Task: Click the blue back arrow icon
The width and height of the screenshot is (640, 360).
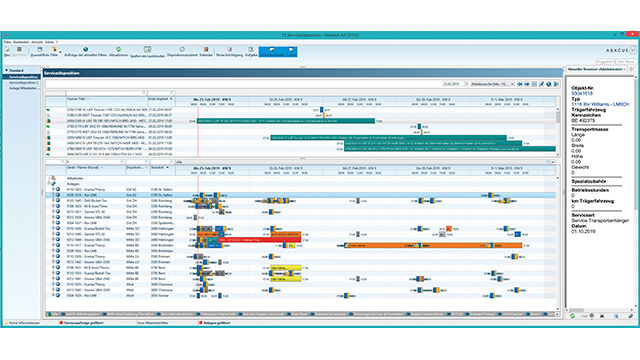Action: 520,84
